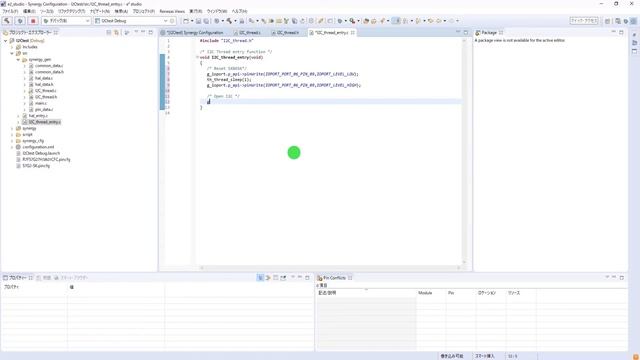This screenshot has height=360, width=640.
Task: Maximize the editor area
Action: pyautogui.click(x=466, y=32)
